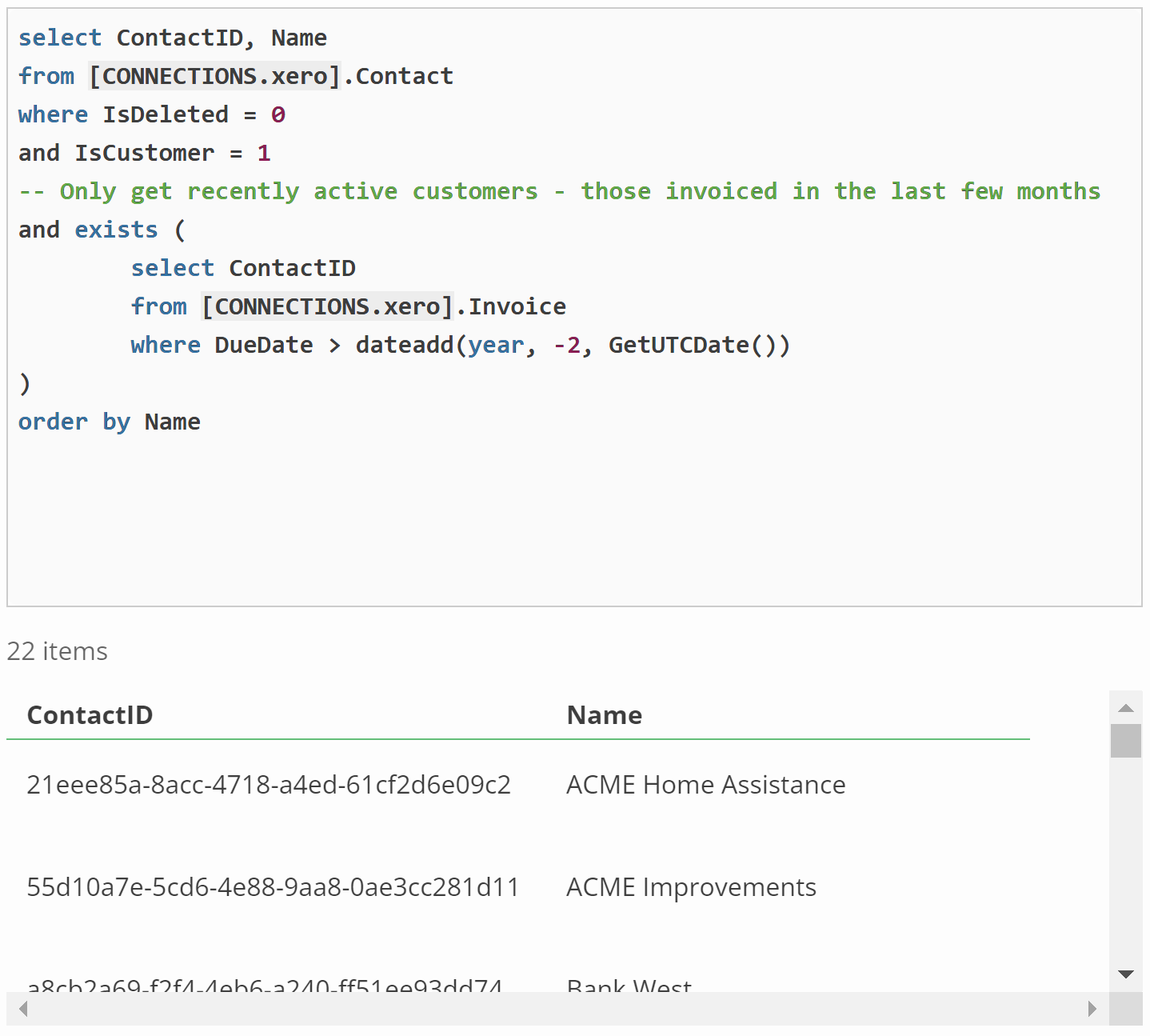Click ContactID starting with 55d10a7e
The image size is (1150, 1036).
273,887
